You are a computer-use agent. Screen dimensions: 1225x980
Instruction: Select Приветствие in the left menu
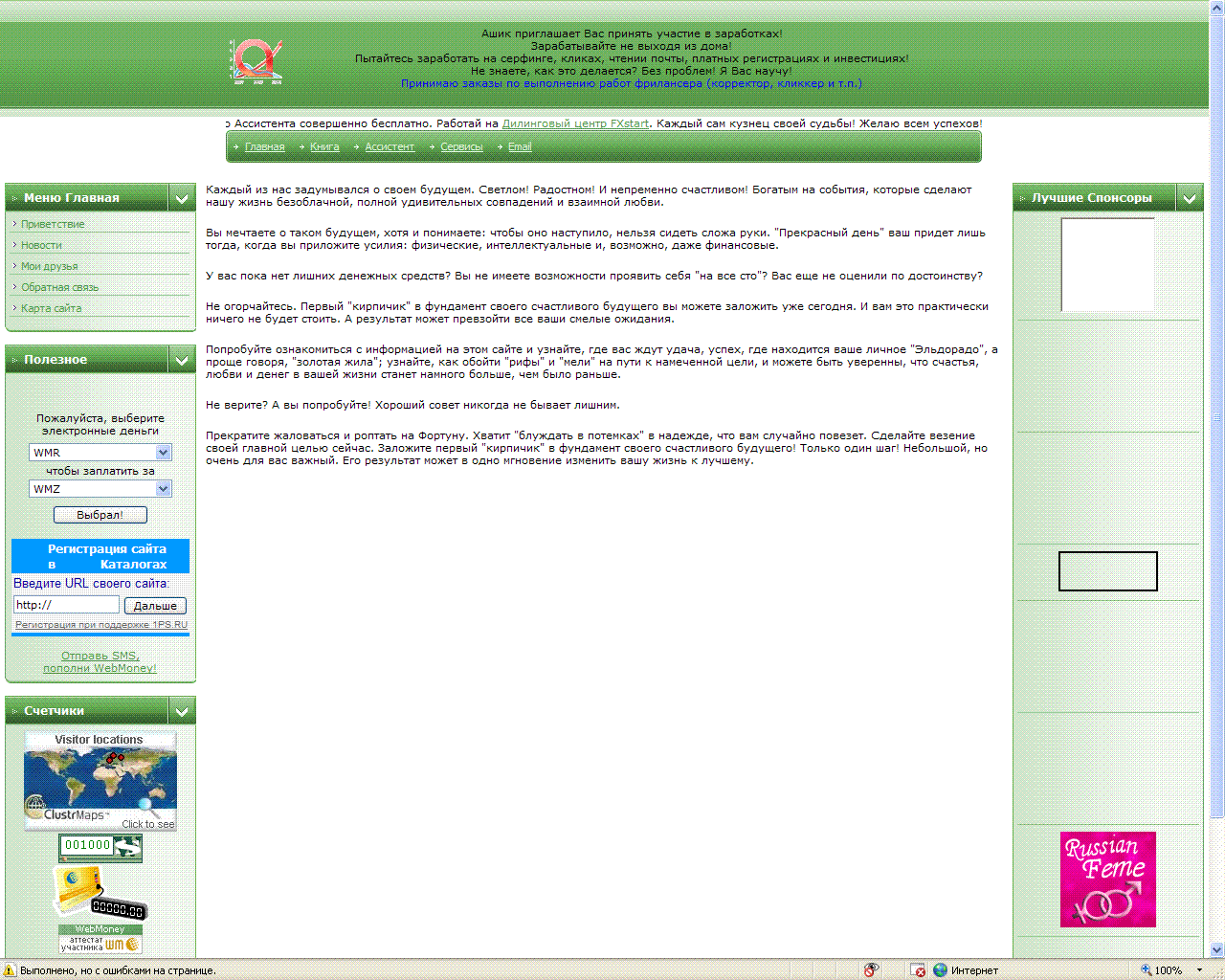coord(53,224)
